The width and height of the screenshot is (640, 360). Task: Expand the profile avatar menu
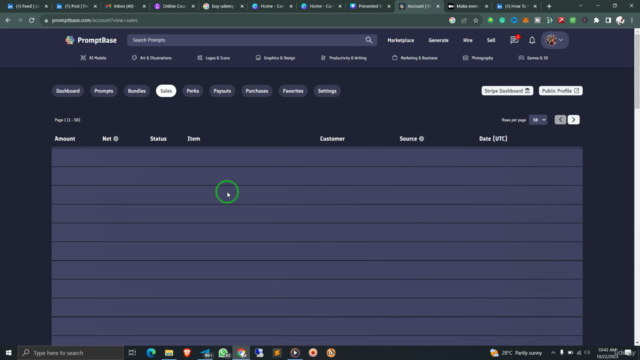pos(554,40)
